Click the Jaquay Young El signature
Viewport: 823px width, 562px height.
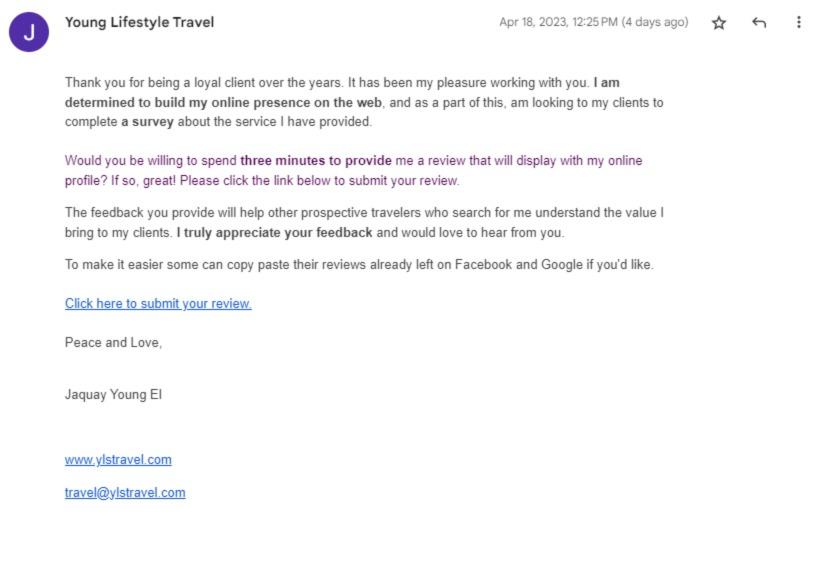coord(113,395)
